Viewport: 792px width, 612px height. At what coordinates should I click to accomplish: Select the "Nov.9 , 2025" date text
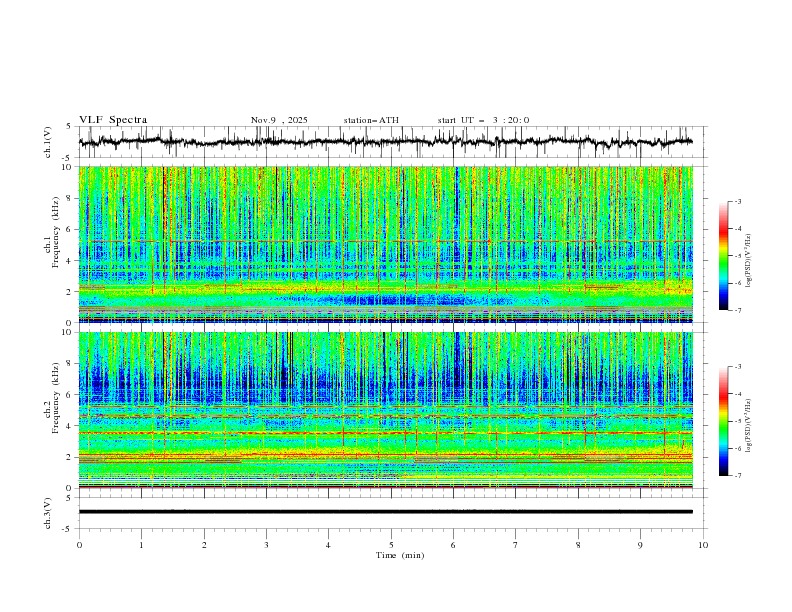click(x=279, y=120)
